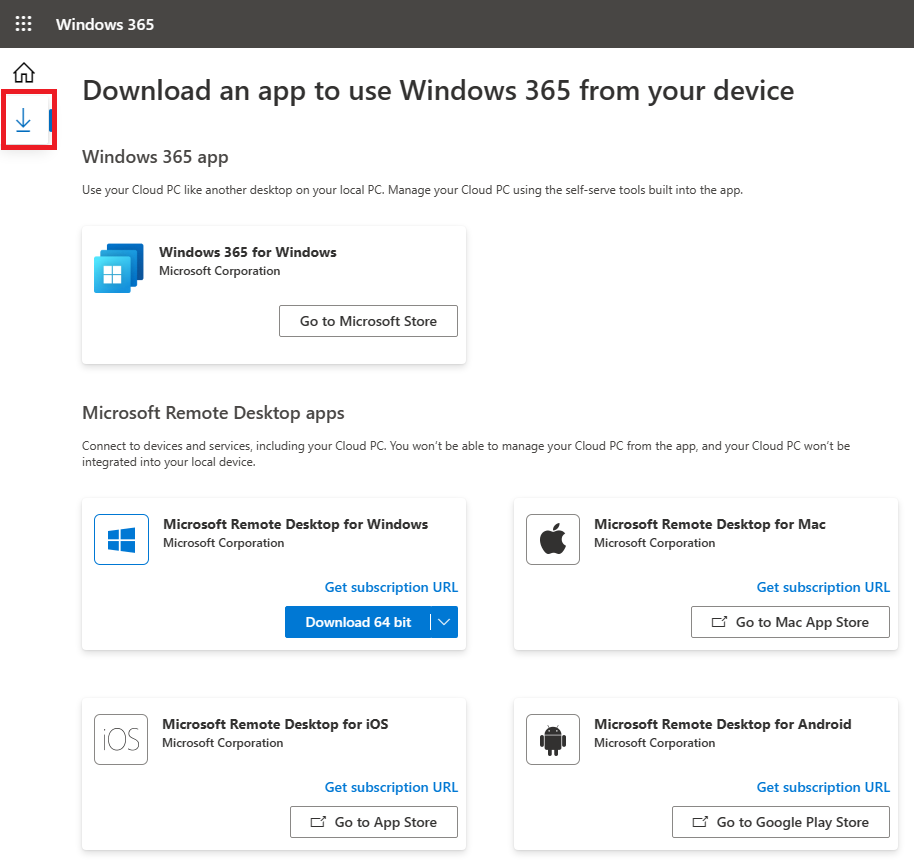Open Go to Google Play Store button
This screenshot has height=862, width=914.
coord(781,822)
